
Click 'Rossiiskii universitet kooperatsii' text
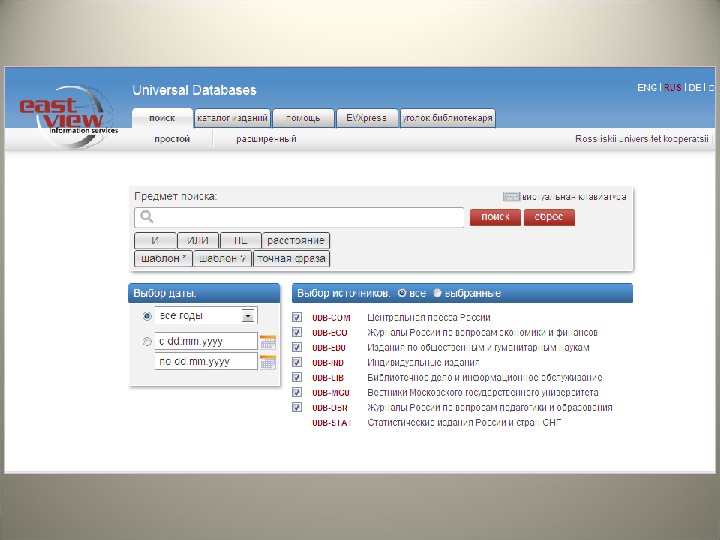[x=642, y=139]
